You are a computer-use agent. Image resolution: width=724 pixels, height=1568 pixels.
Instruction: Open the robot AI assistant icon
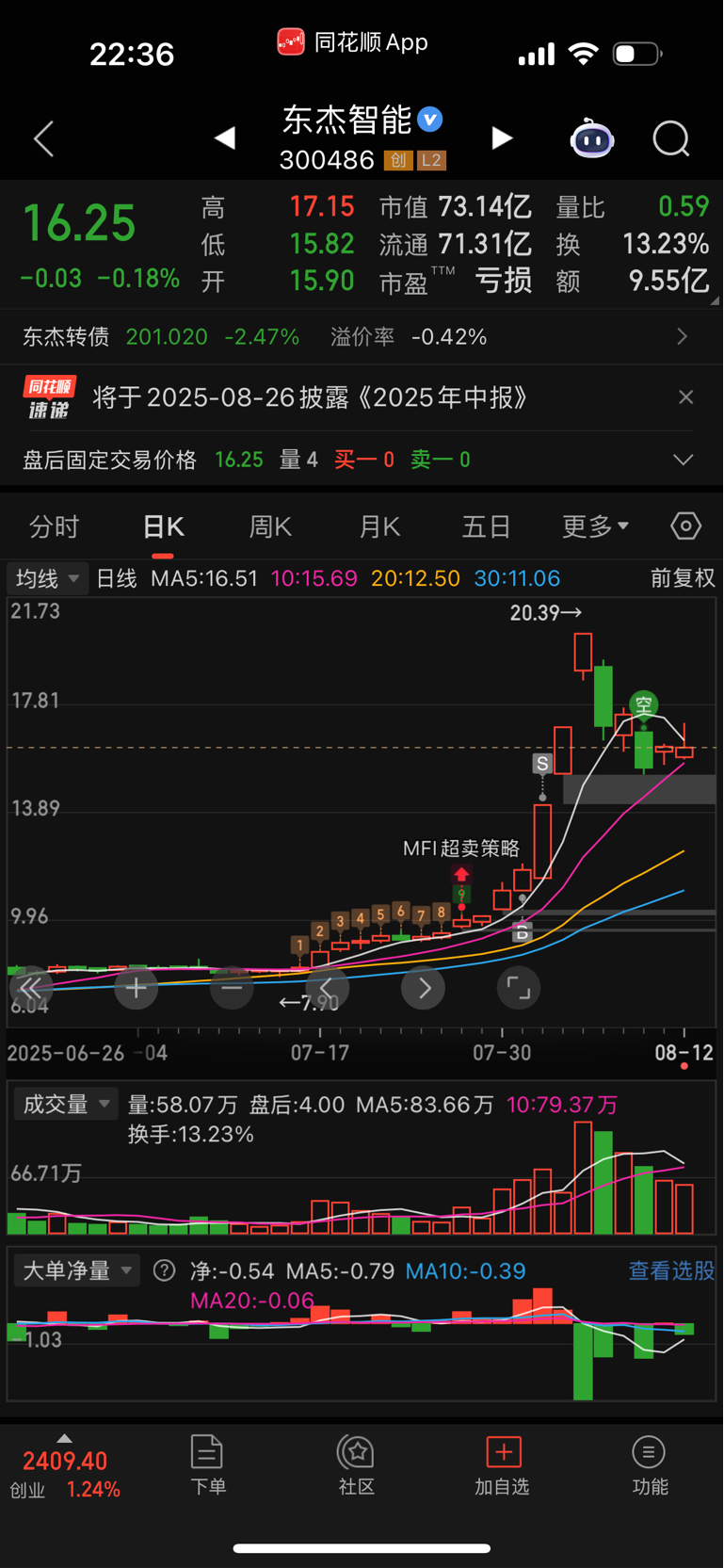(592, 138)
